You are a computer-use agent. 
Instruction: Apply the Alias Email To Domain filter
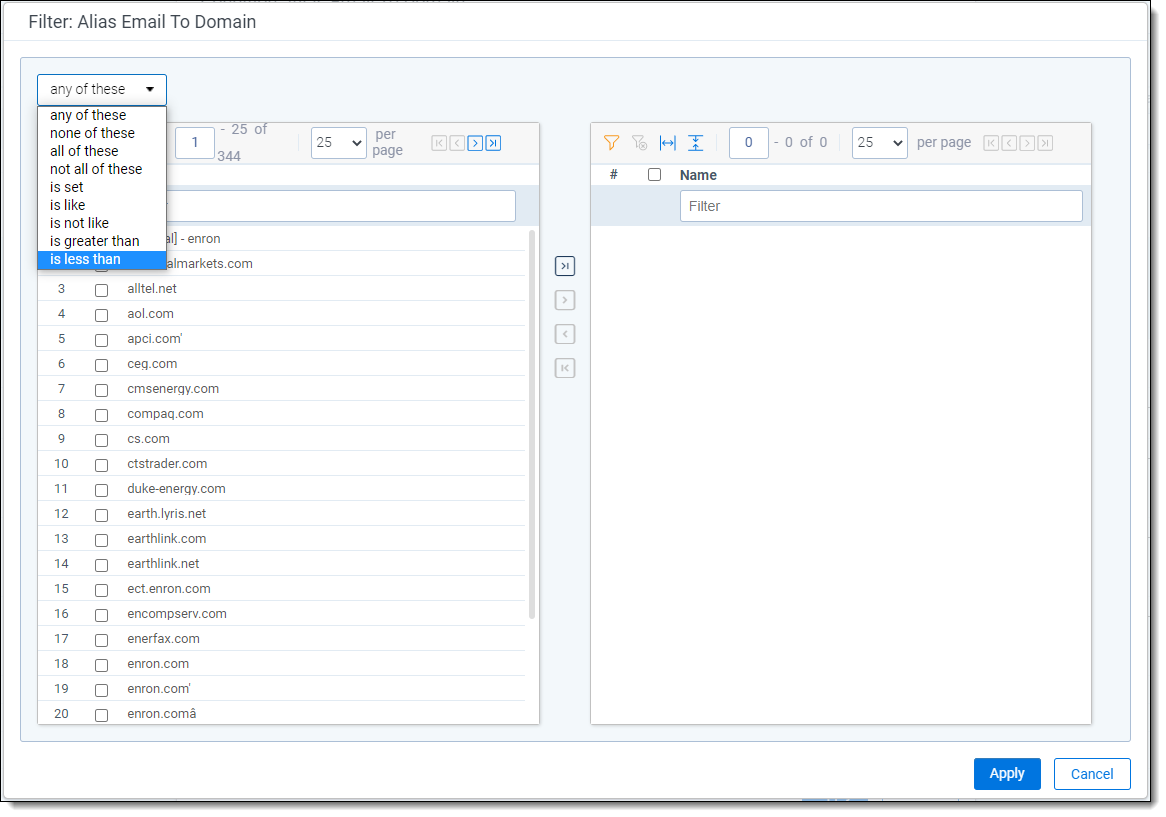[x=1007, y=773]
